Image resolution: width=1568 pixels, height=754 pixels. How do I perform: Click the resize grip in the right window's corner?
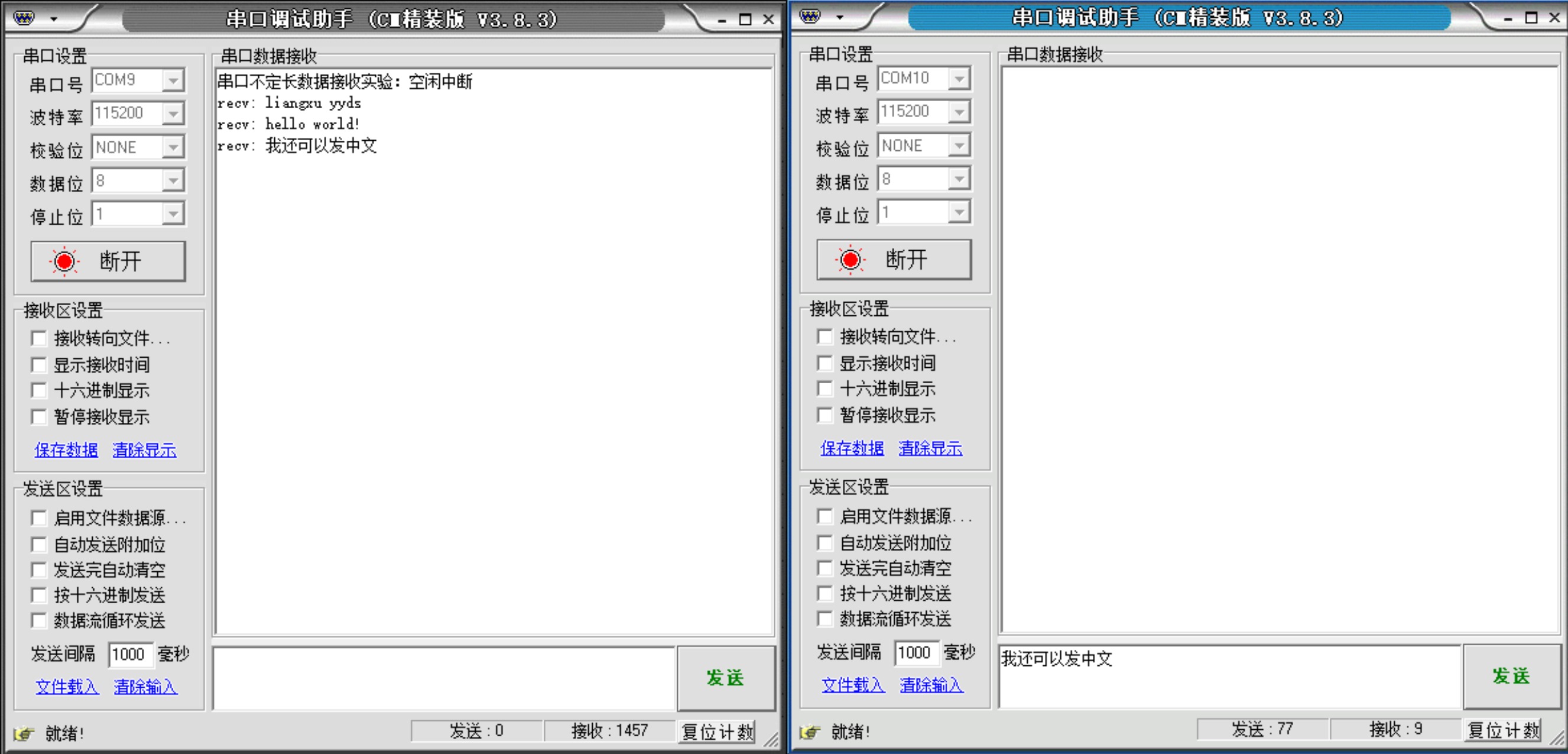(x=1556, y=739)
